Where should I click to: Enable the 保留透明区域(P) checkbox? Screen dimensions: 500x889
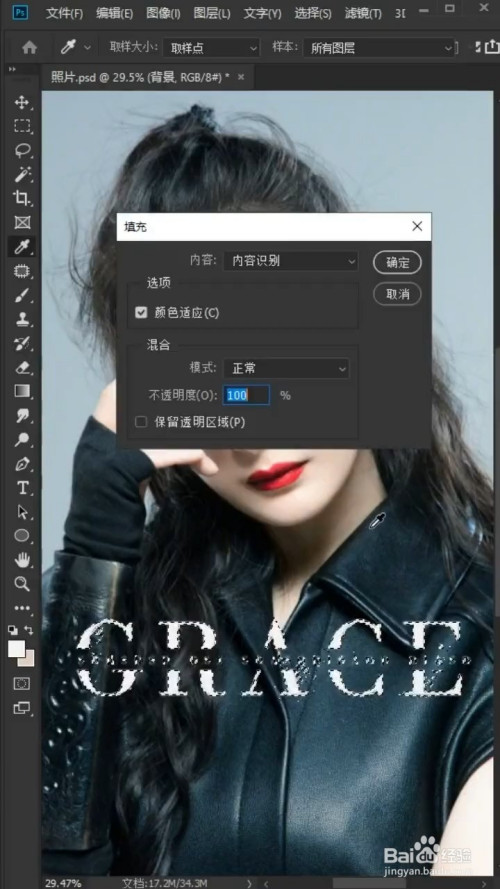pos(141,422)
